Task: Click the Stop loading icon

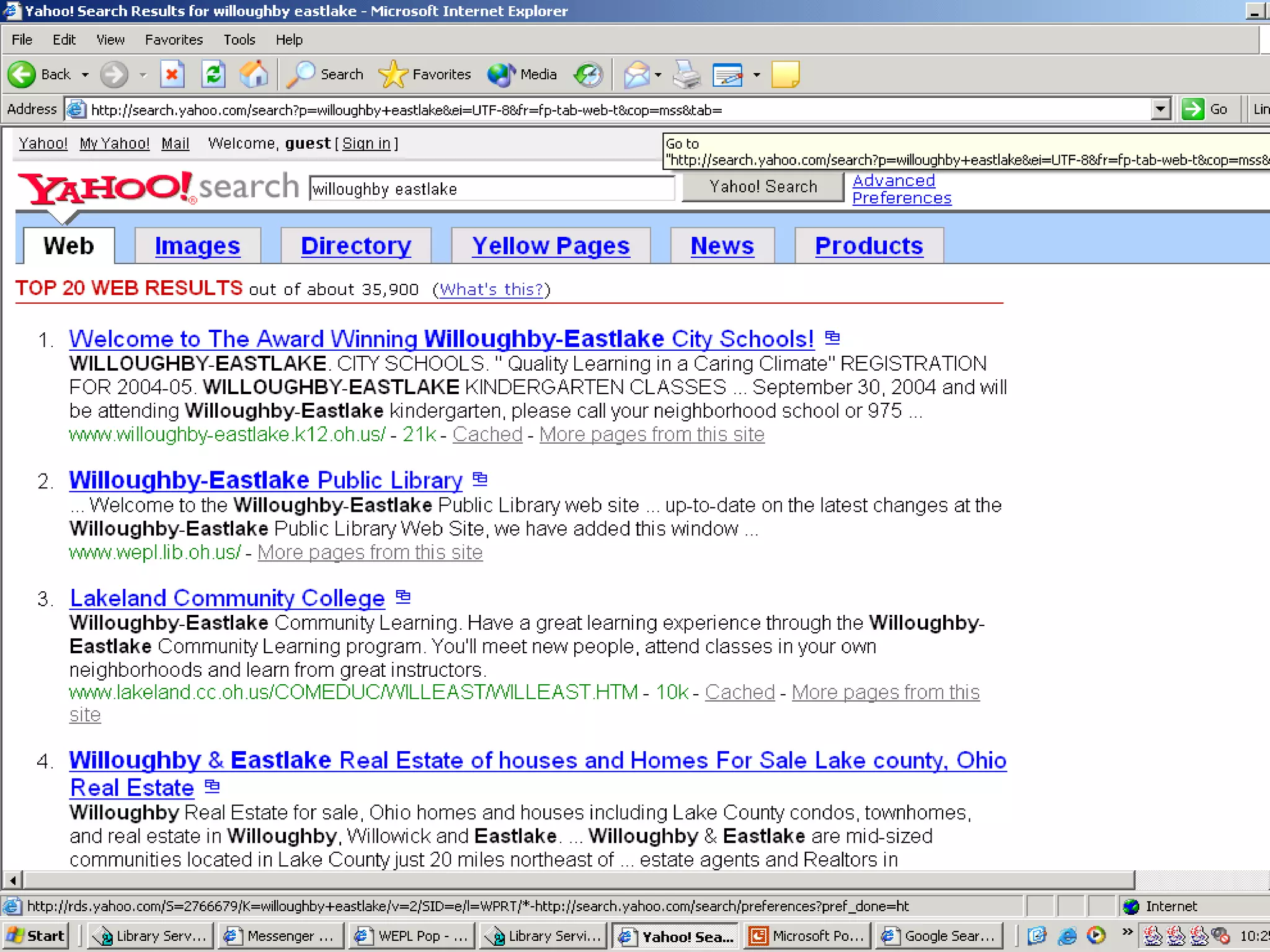Action: 172,75
